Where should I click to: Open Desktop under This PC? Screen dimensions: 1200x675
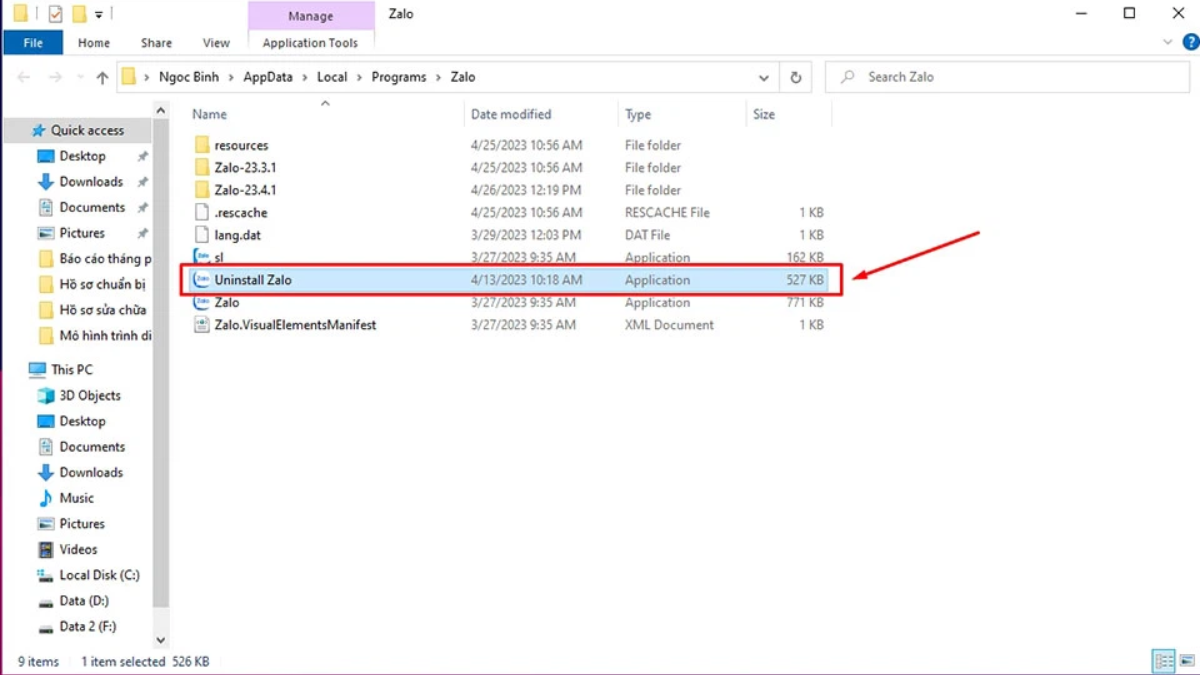coord(82,421)
